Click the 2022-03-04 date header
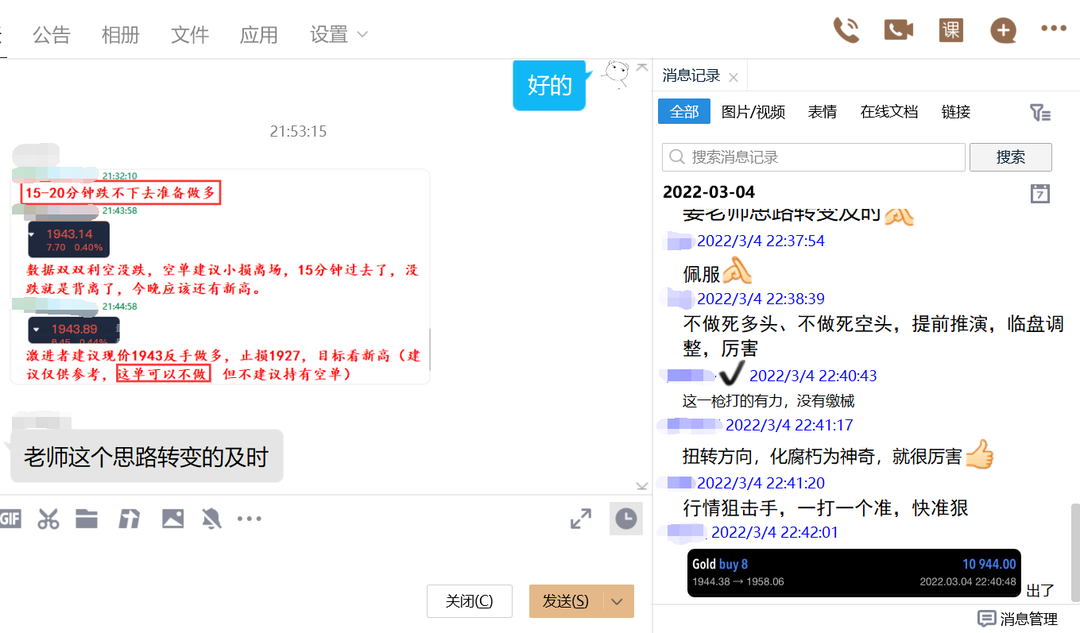The image size is (1080, 633). click(709, 192)
